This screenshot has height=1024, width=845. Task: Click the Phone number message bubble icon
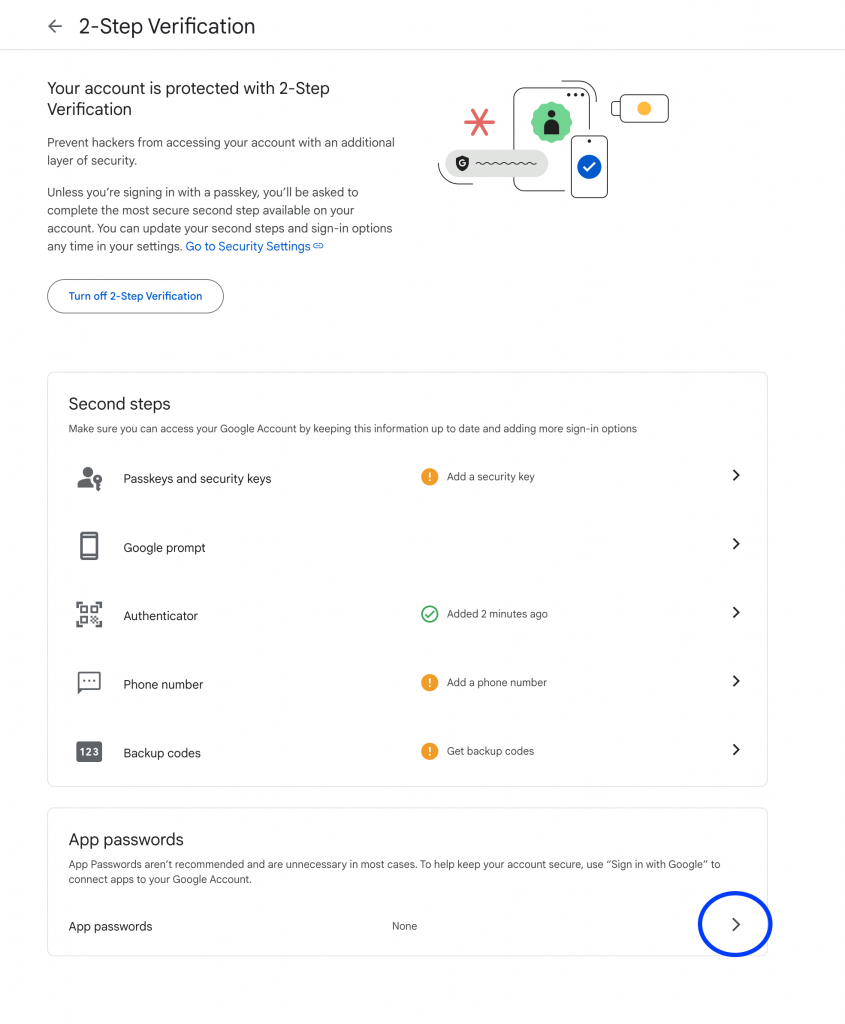[x=89, y=682]
